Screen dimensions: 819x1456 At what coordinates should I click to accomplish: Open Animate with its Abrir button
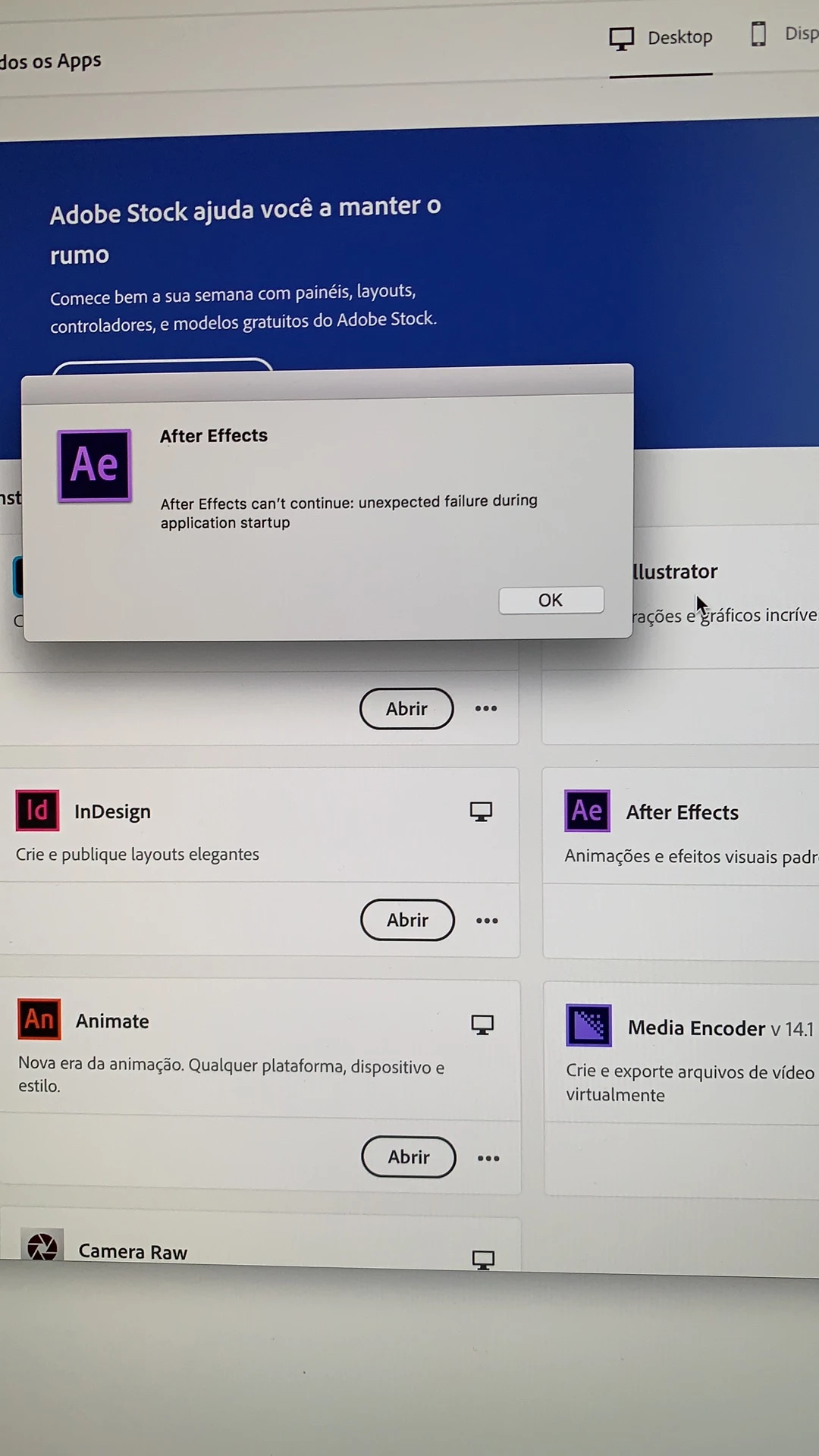pos(409,1156)
